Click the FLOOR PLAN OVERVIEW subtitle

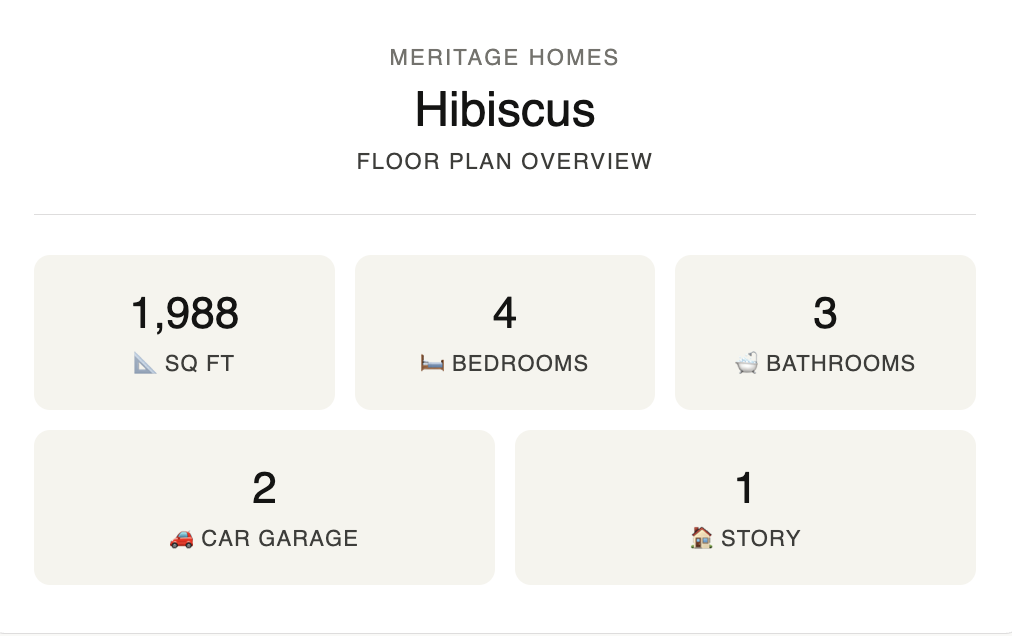pyautogui.click(x=505, y=161)
